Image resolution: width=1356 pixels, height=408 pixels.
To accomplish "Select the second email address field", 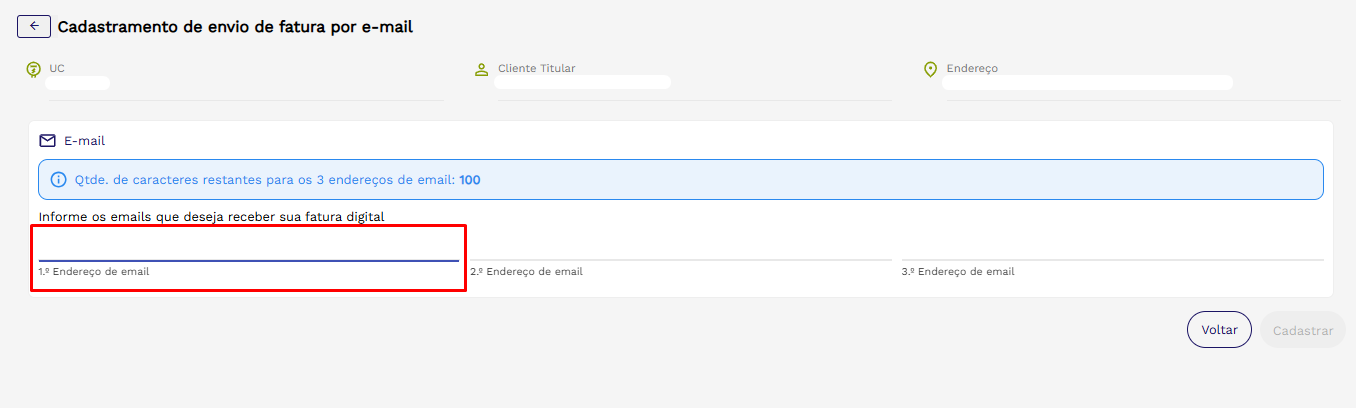I will click(x=680, y=248).
